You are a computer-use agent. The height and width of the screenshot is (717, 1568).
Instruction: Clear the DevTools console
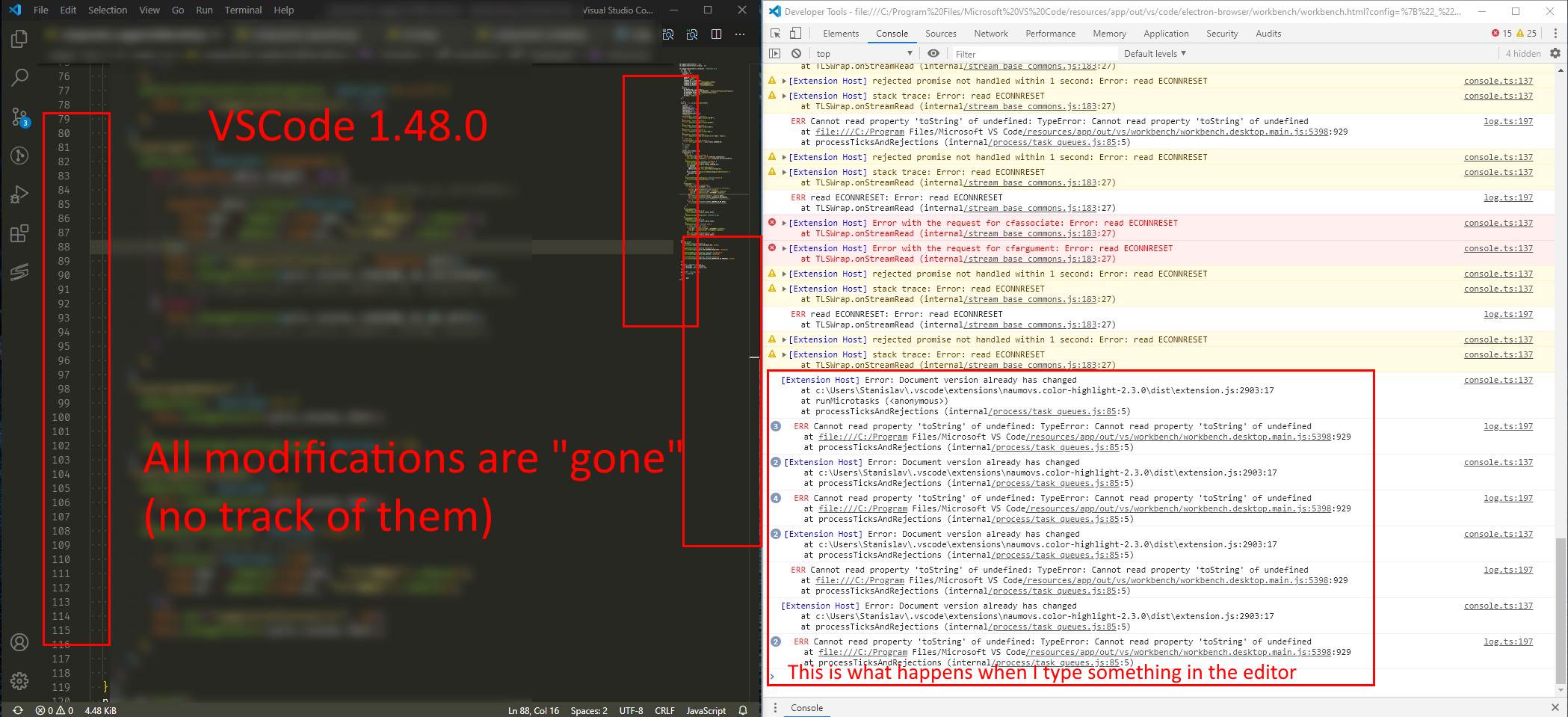(x=796, y=53)
